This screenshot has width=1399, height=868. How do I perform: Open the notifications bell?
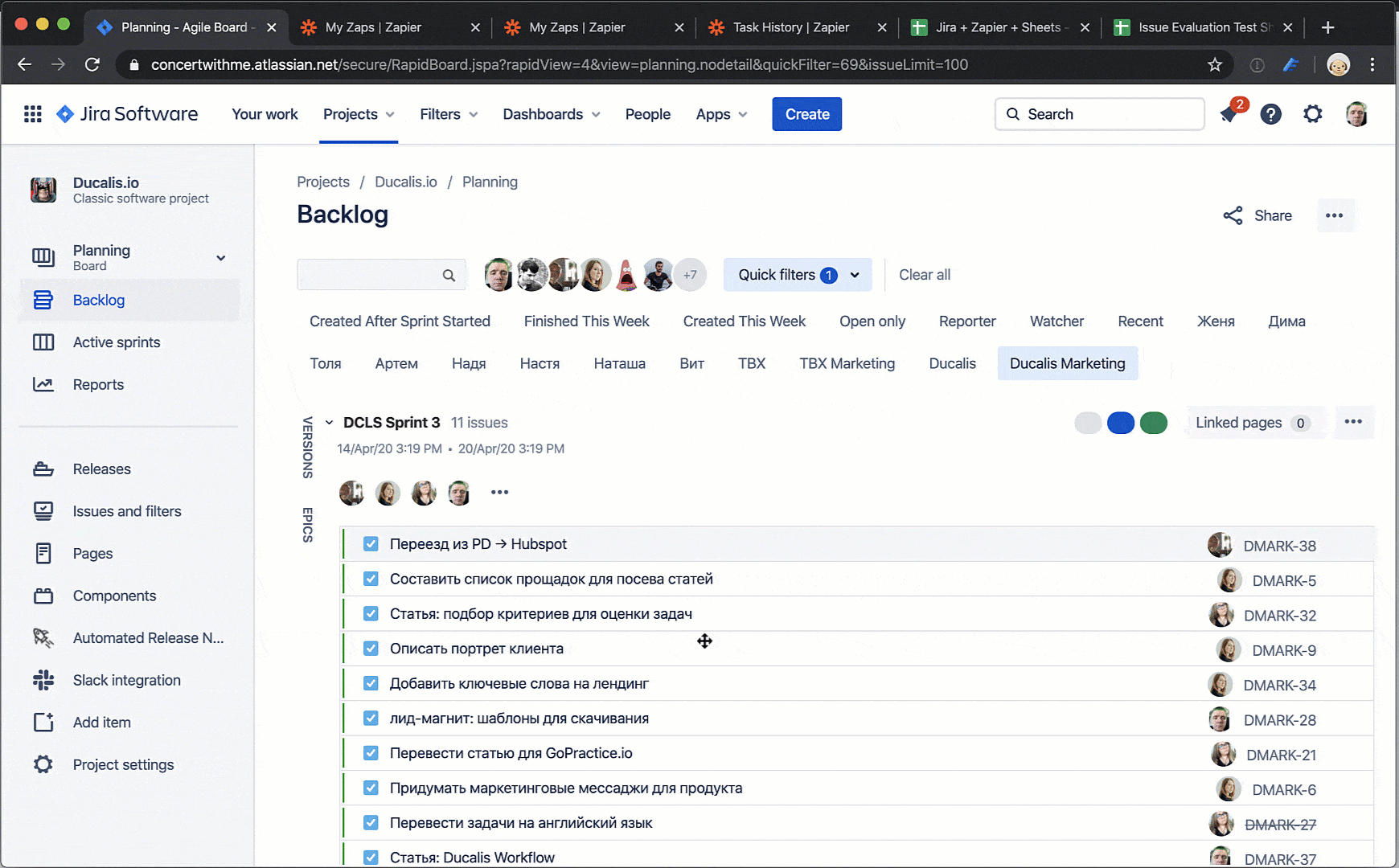point(1229,114)
